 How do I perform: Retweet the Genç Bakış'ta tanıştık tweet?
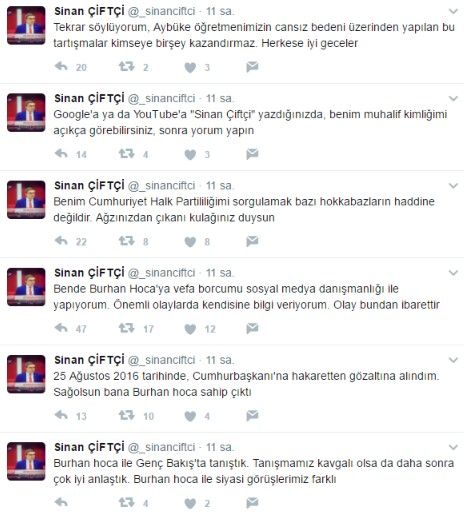(x=126, y=503)
